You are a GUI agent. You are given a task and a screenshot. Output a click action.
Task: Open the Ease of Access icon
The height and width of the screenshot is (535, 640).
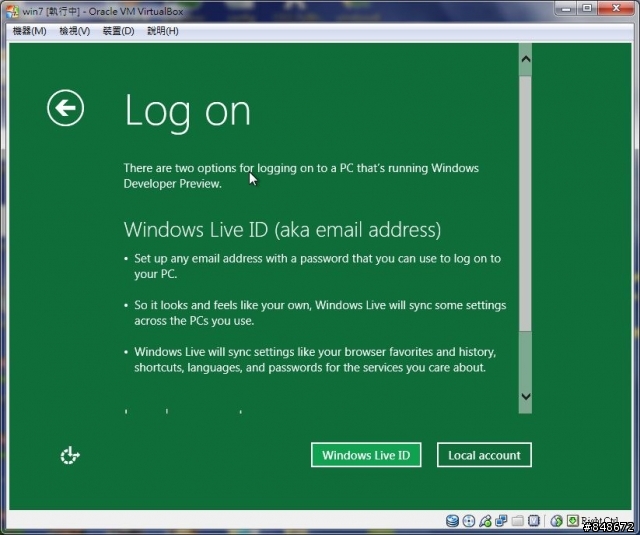pos(70,455)
